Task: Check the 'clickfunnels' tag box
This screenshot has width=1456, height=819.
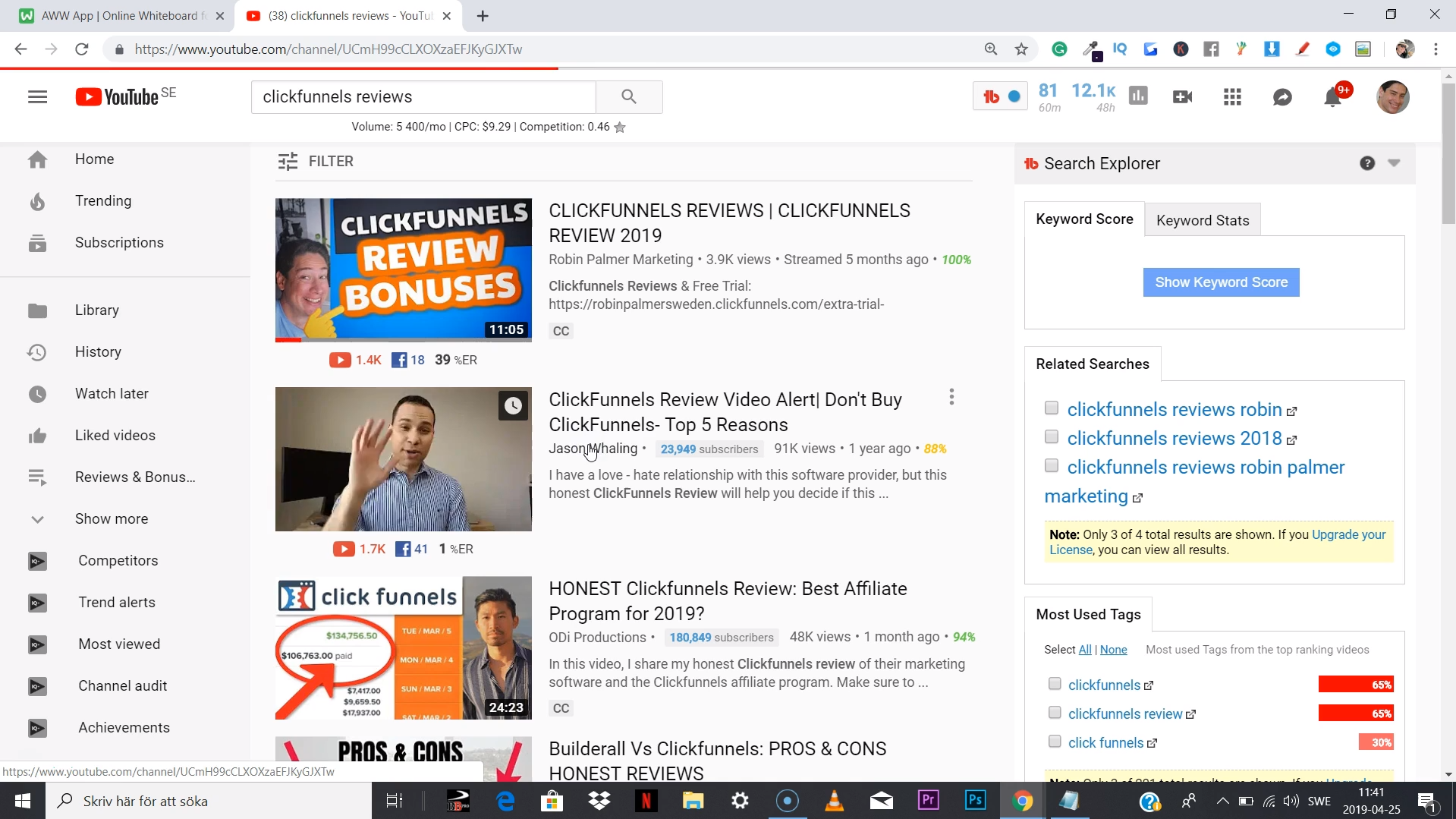Action: [1055, 684]
